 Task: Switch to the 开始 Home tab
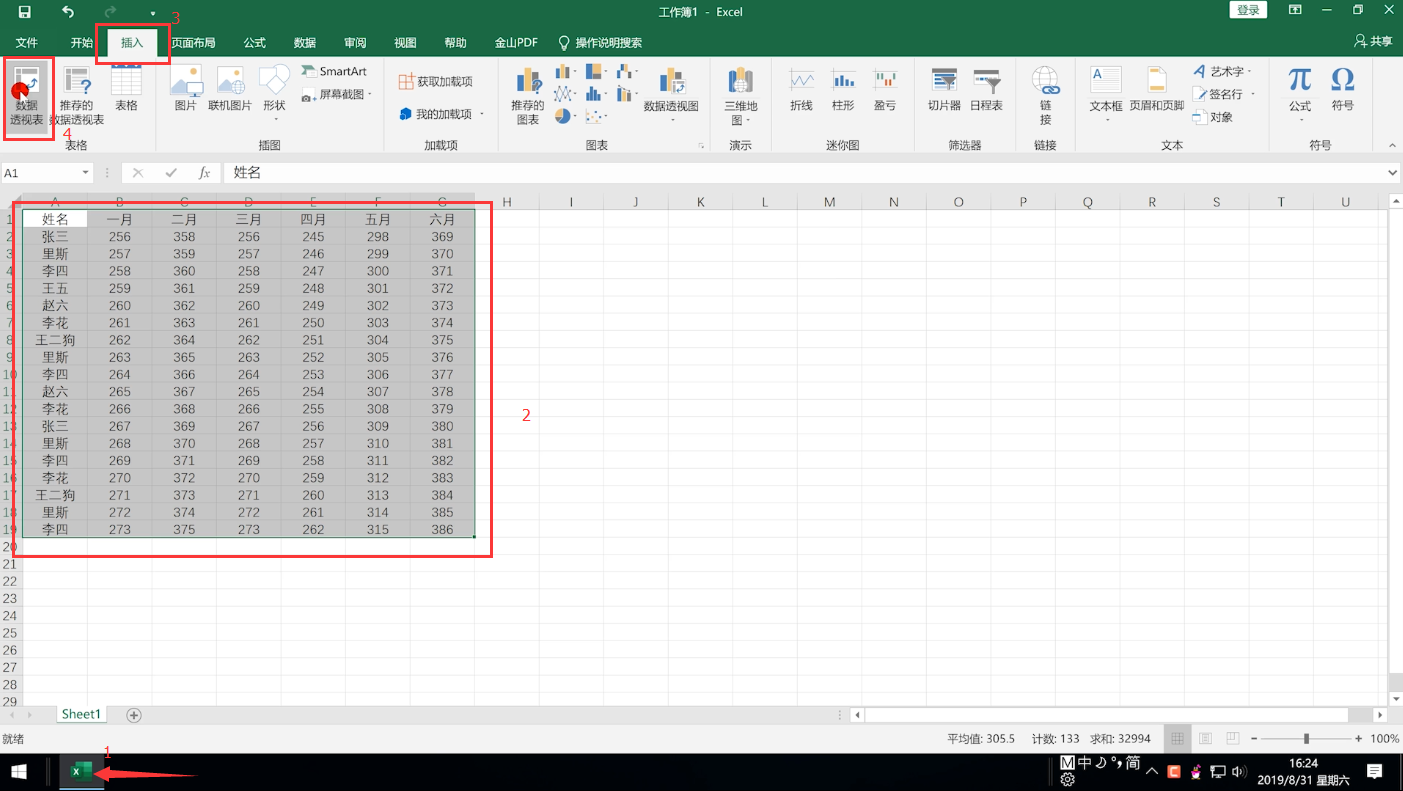(x=82, y=42)
